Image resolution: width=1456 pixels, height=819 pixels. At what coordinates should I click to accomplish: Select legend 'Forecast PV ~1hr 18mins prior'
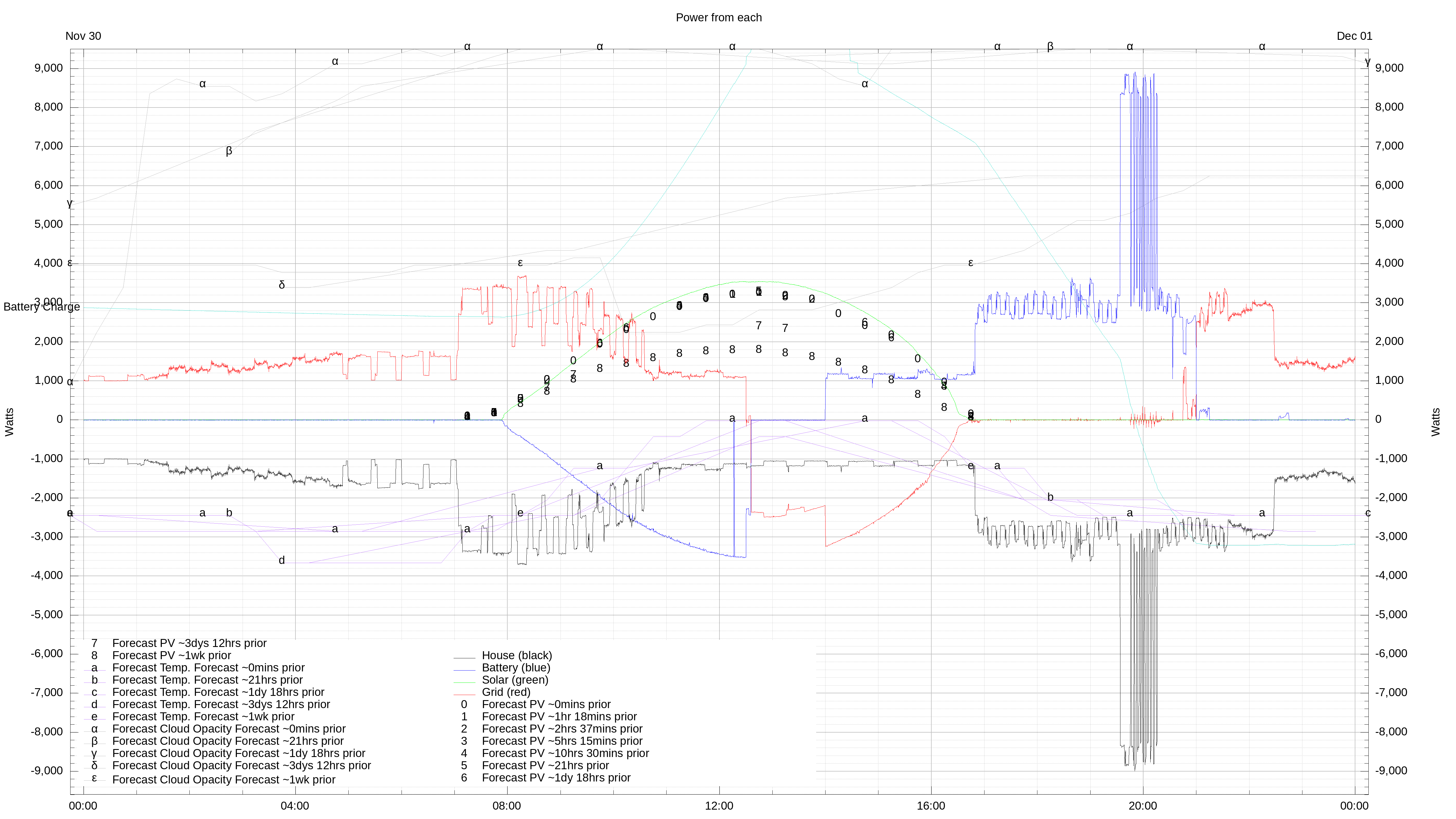tap(559, 717)
